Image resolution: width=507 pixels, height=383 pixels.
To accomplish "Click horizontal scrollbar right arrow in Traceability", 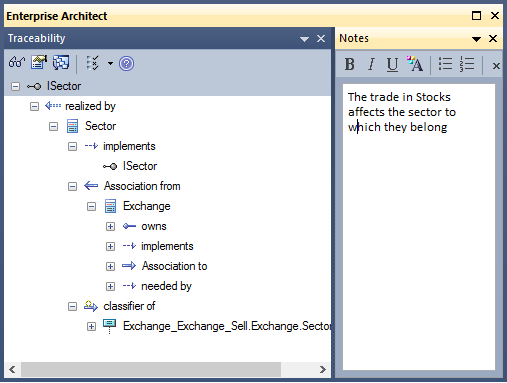I will (322, 369).
